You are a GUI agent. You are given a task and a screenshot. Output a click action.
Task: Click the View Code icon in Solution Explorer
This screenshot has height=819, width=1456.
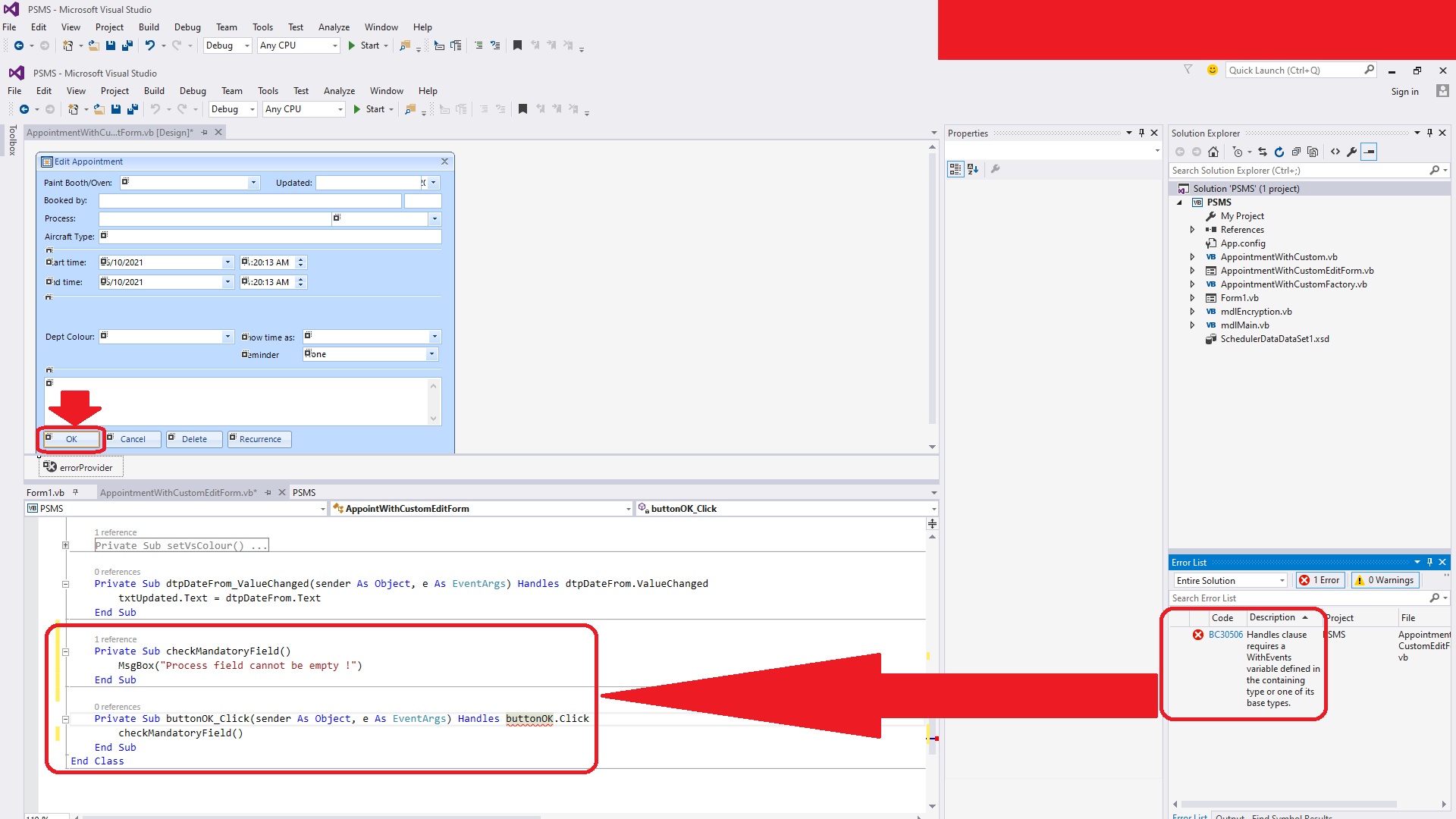(x=1335, y=152)
